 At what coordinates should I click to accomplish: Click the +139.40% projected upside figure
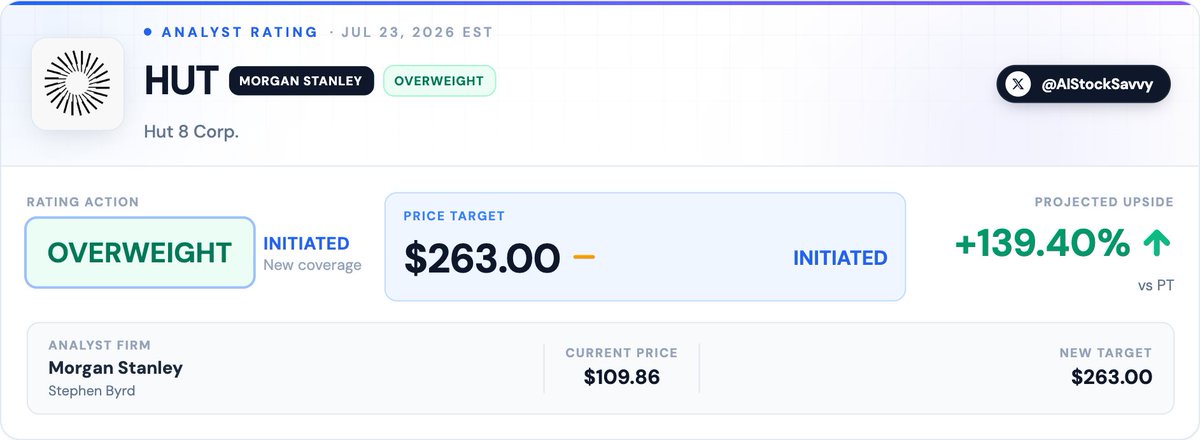[1043, 243]
